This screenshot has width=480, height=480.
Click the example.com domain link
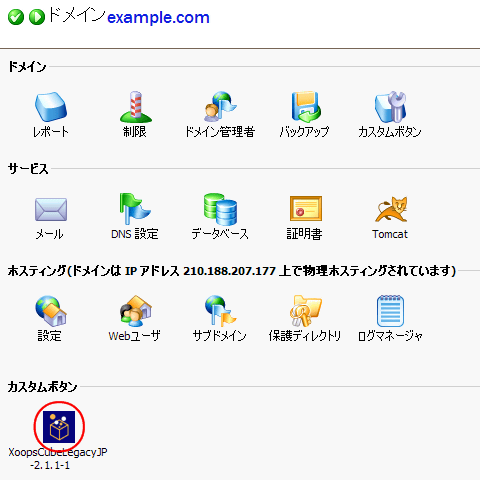pyautogui.click(x=158, y=17)
